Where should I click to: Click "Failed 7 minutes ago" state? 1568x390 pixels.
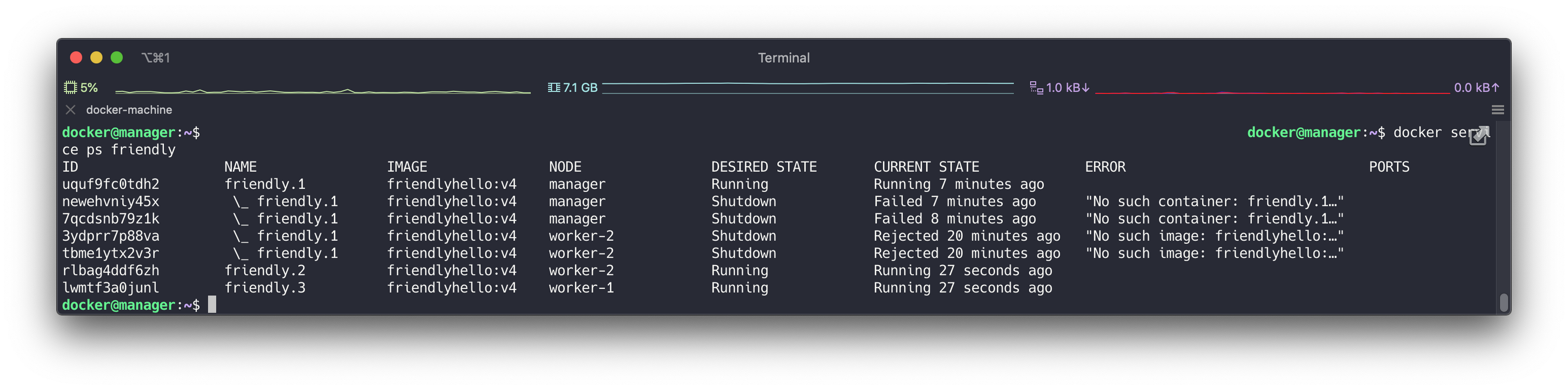[955, 201]
